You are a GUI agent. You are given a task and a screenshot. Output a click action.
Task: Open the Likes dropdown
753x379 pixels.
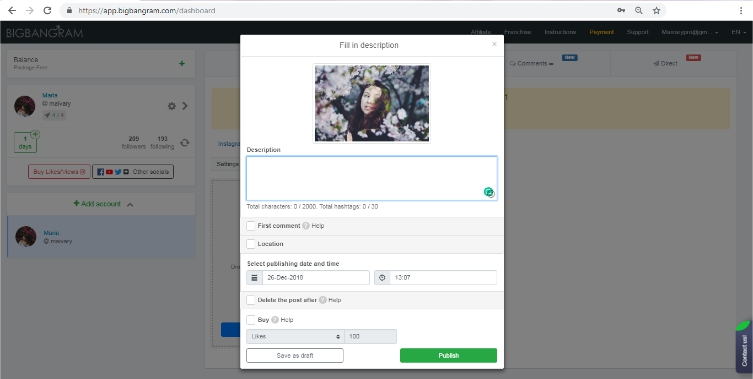pos(295,336)
